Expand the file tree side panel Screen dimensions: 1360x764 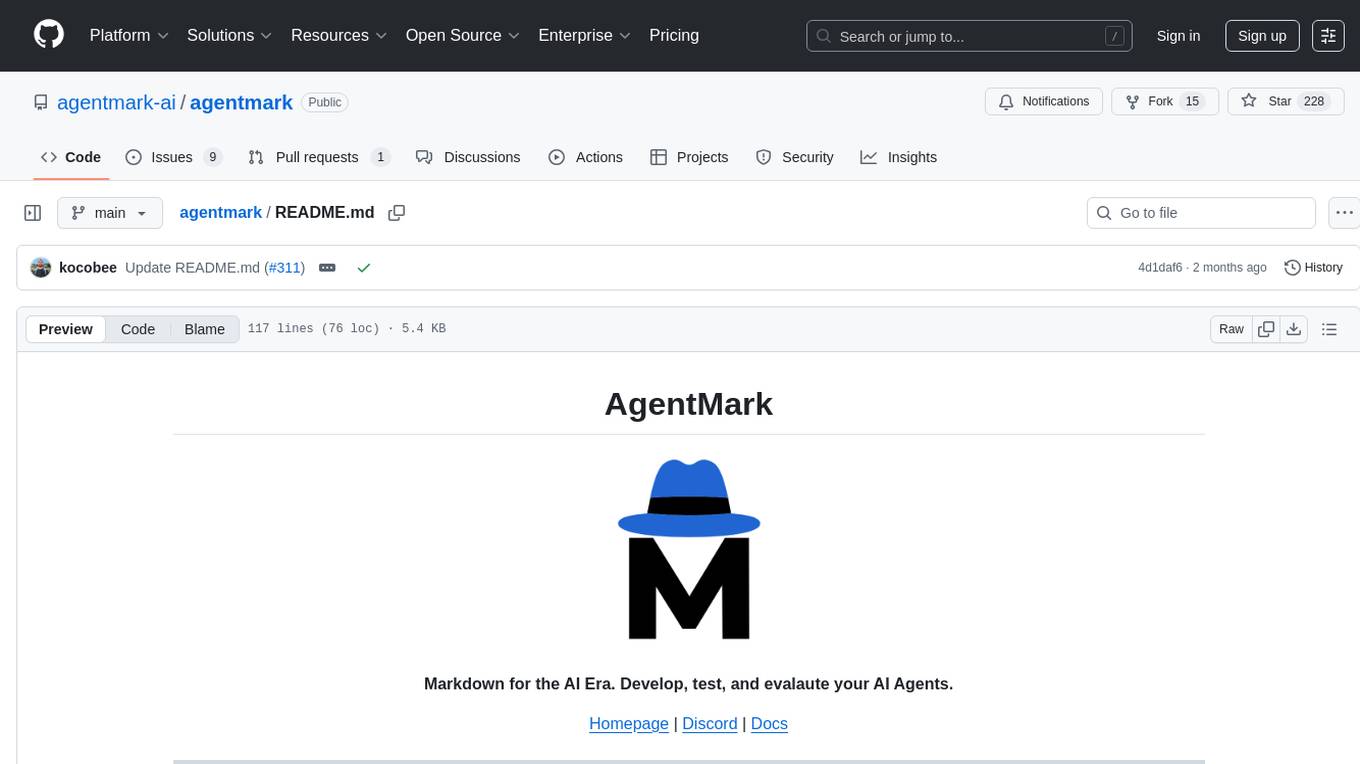coord(33,213)
